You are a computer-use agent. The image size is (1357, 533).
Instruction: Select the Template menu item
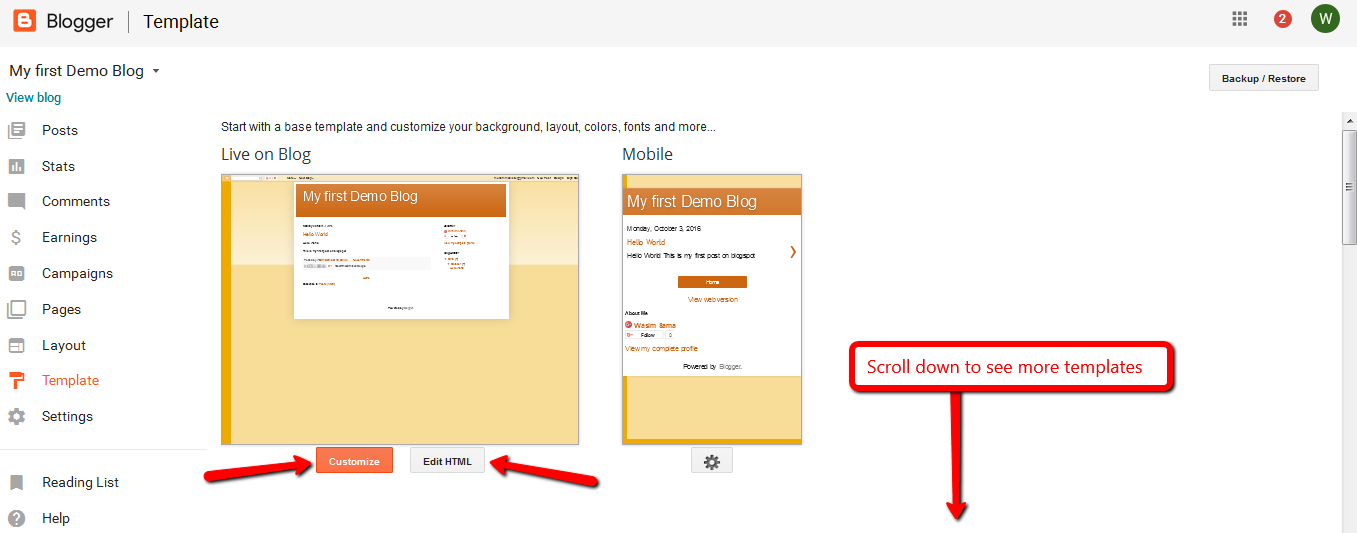(x=70, y=380)
